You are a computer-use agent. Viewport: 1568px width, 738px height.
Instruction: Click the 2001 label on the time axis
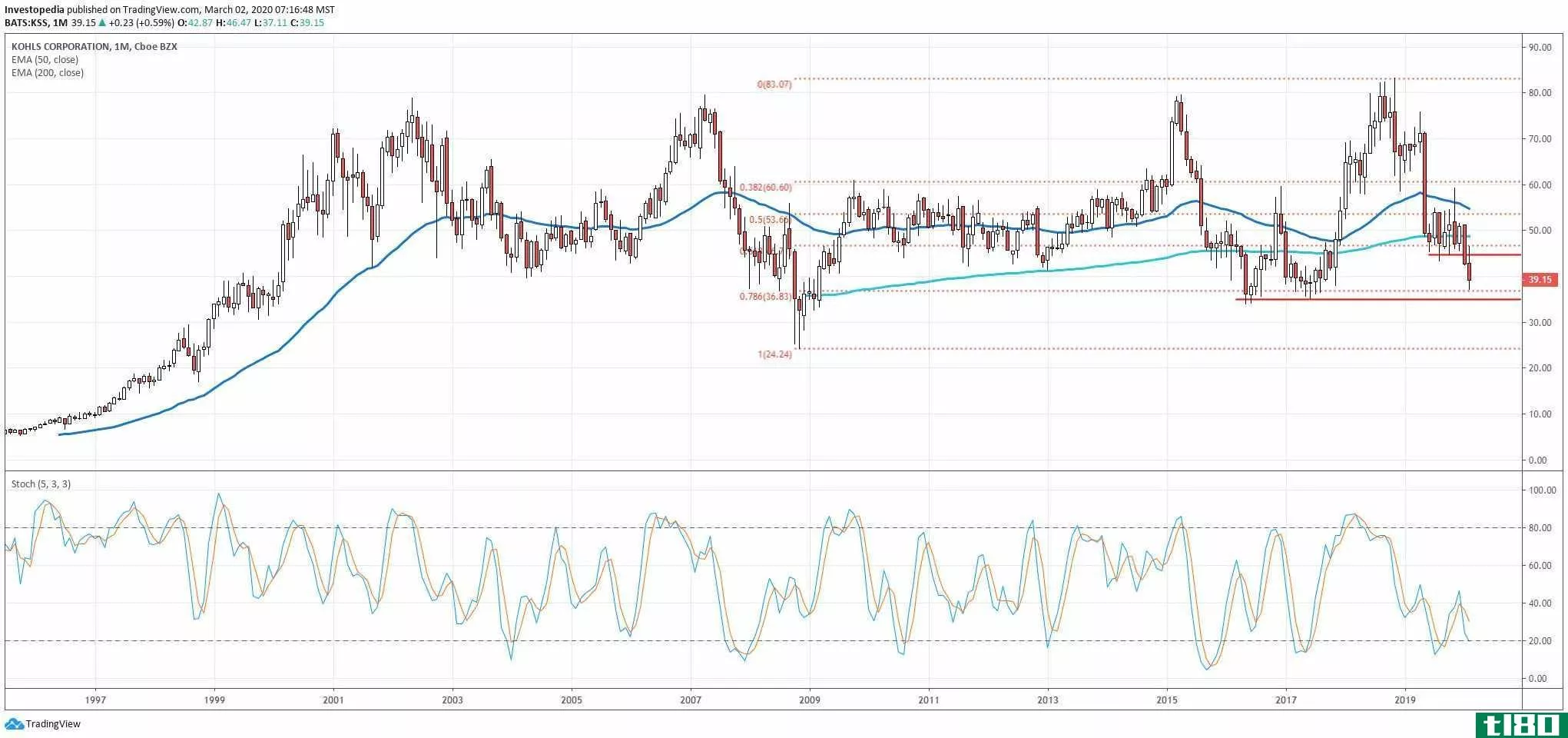tap(333, 700)
